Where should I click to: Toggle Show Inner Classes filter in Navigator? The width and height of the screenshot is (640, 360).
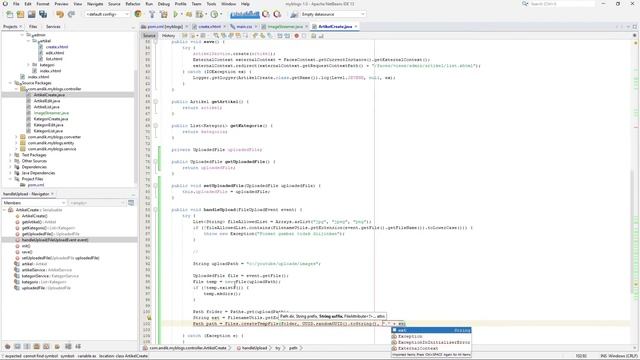point(46,347)
